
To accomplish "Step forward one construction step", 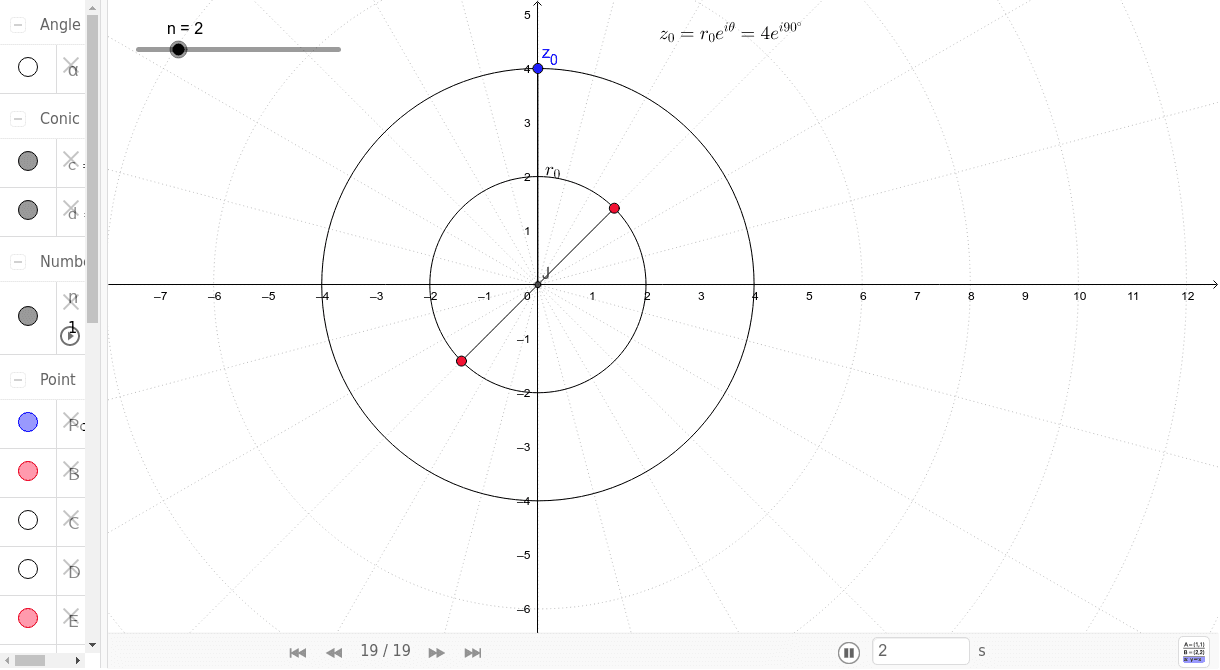I will click(437, 652).
